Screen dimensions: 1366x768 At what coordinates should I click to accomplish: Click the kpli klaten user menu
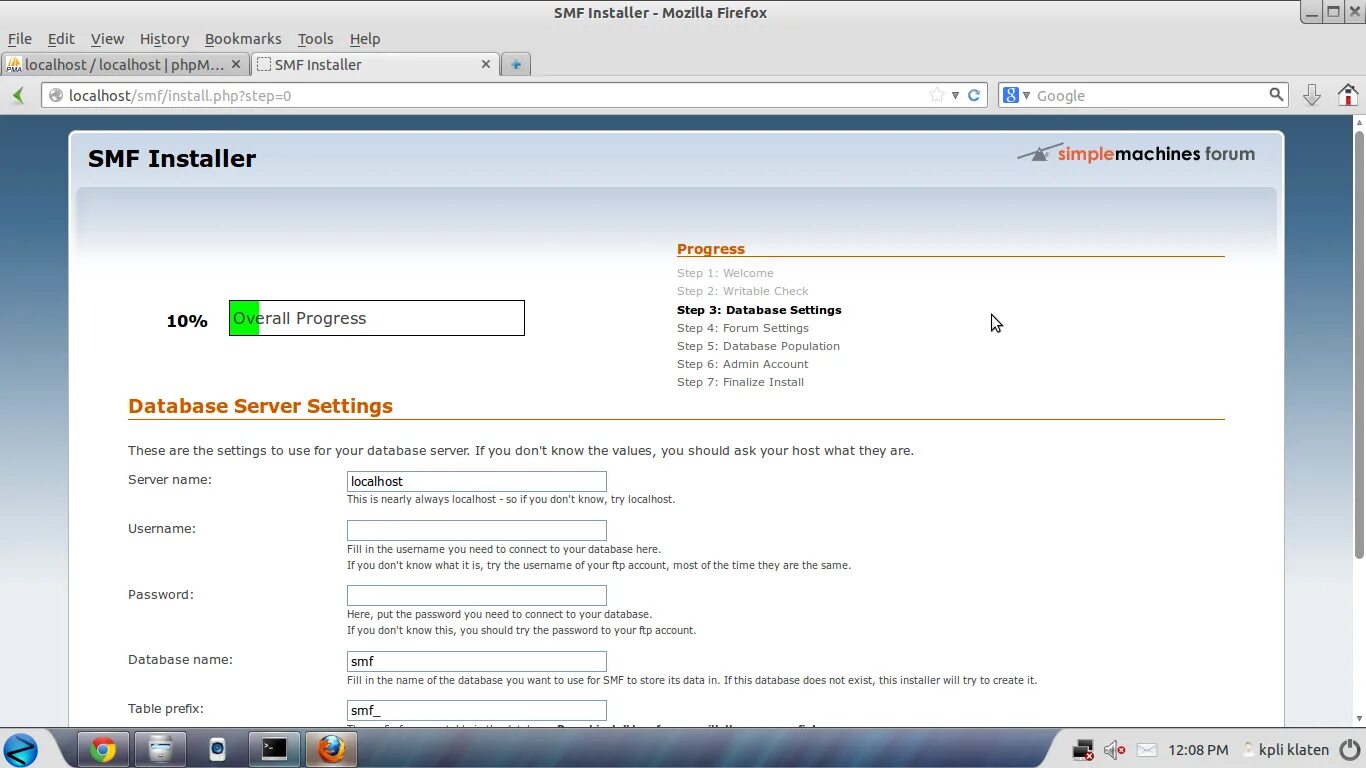click(x=1285, y=750)
